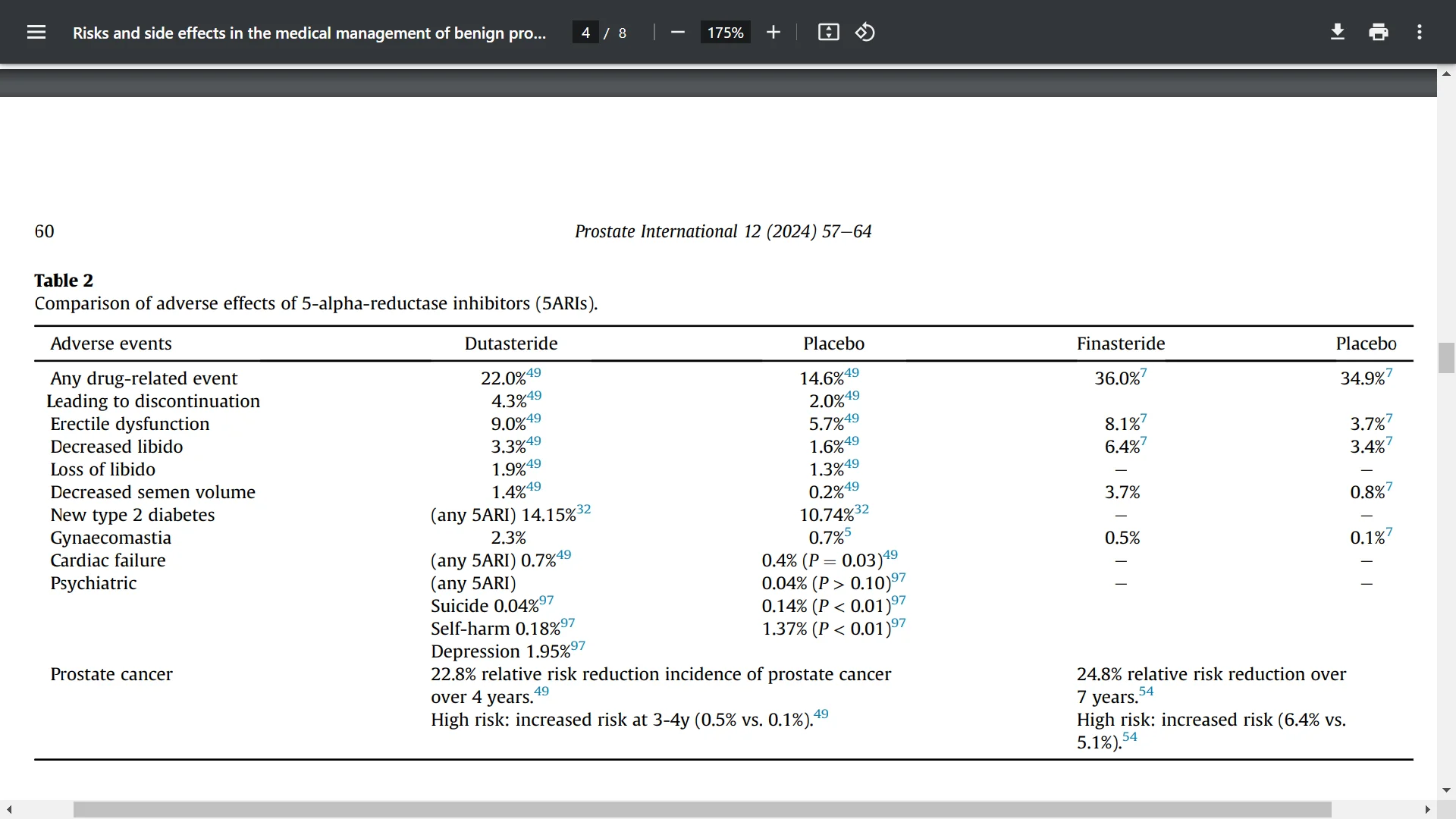Screen dimensions: 1456x819
Task: Click the journal header 'Prostate International 12 (2024)'
Action: (x=695, y=231)
